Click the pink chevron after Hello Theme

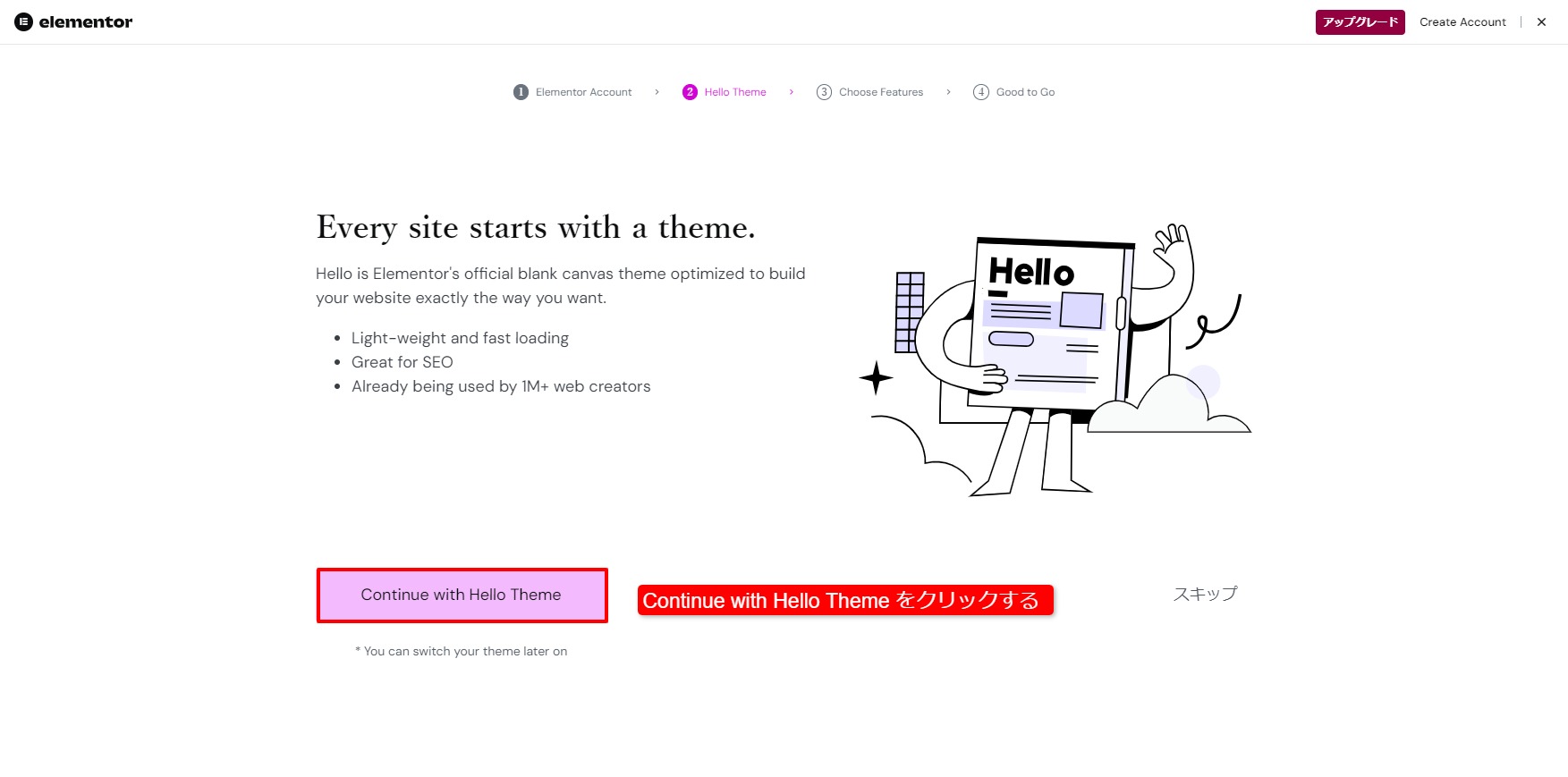point(792,92)
